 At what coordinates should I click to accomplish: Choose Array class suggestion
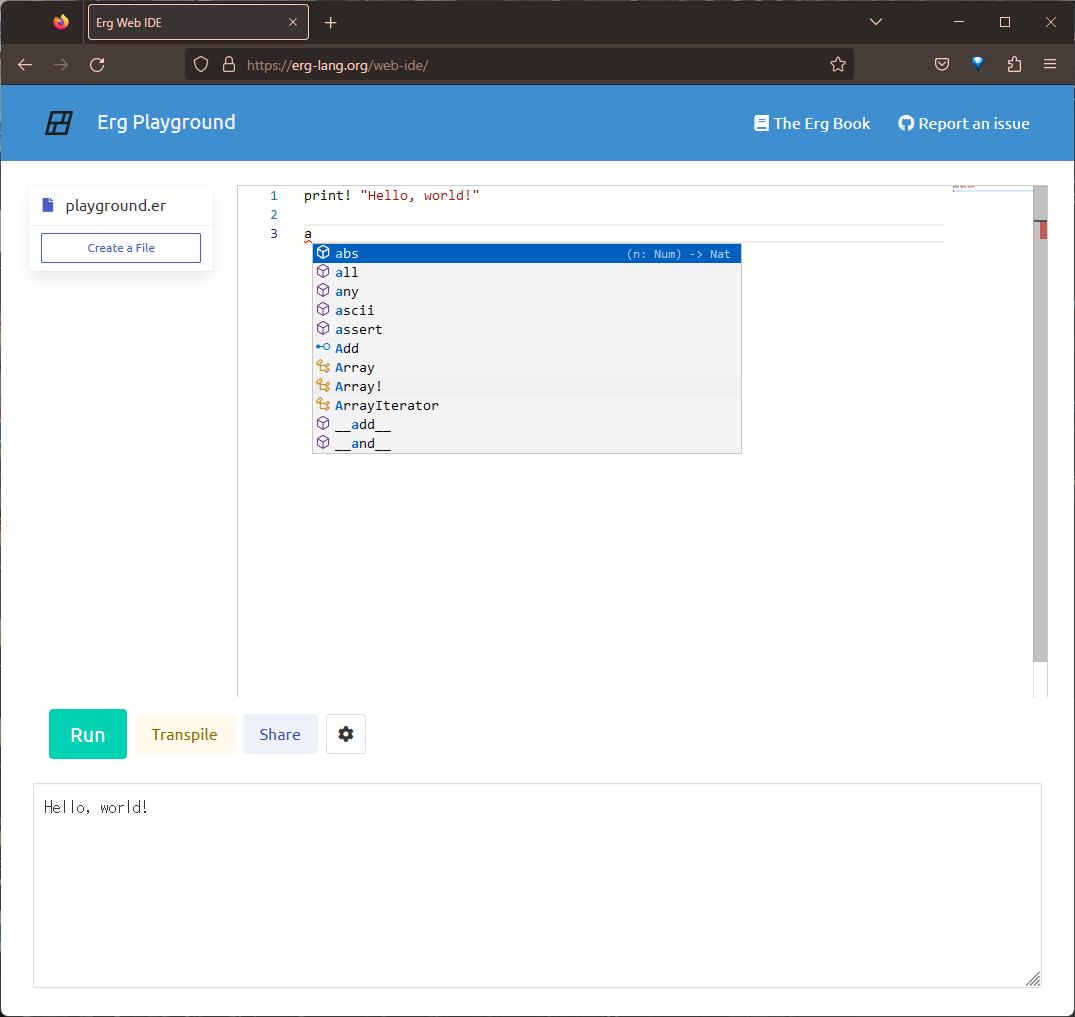[527, 368]
